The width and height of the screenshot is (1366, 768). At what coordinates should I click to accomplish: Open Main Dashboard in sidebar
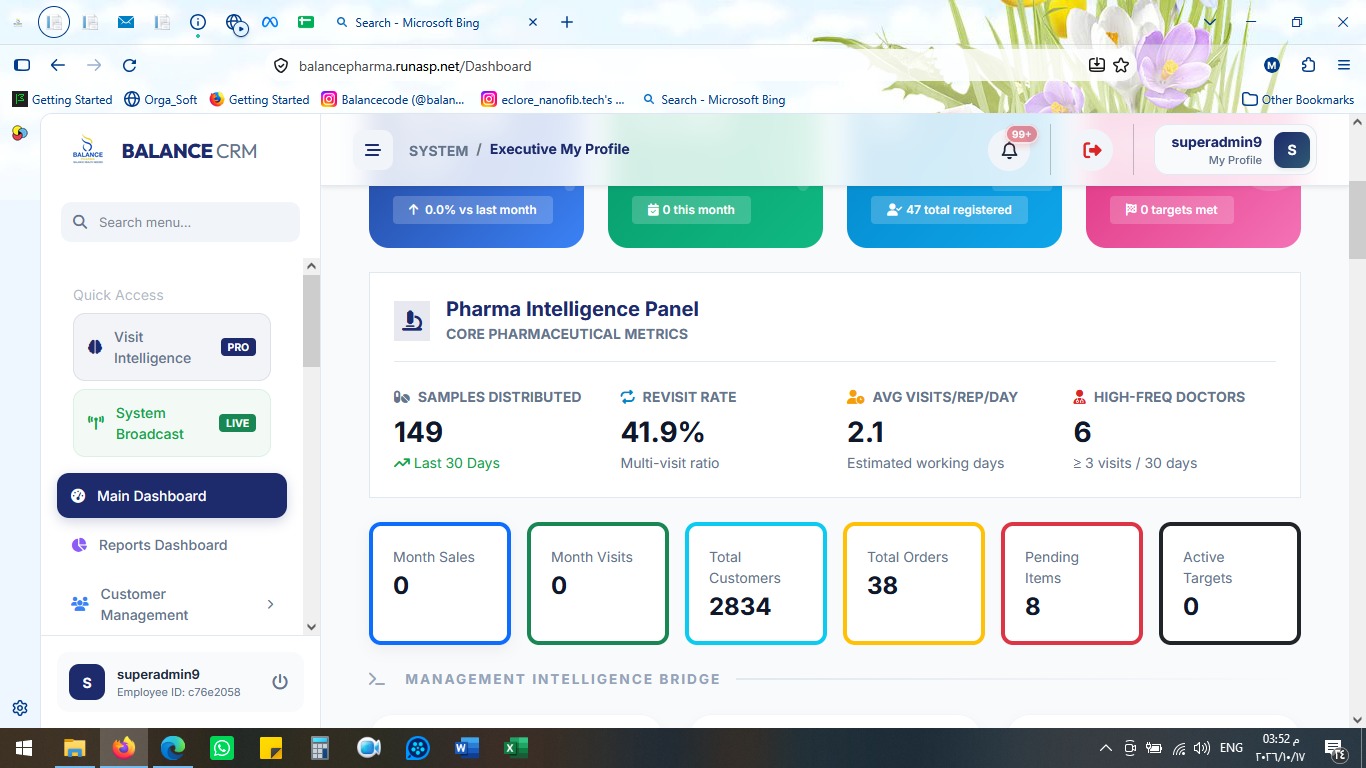point(172,496)
